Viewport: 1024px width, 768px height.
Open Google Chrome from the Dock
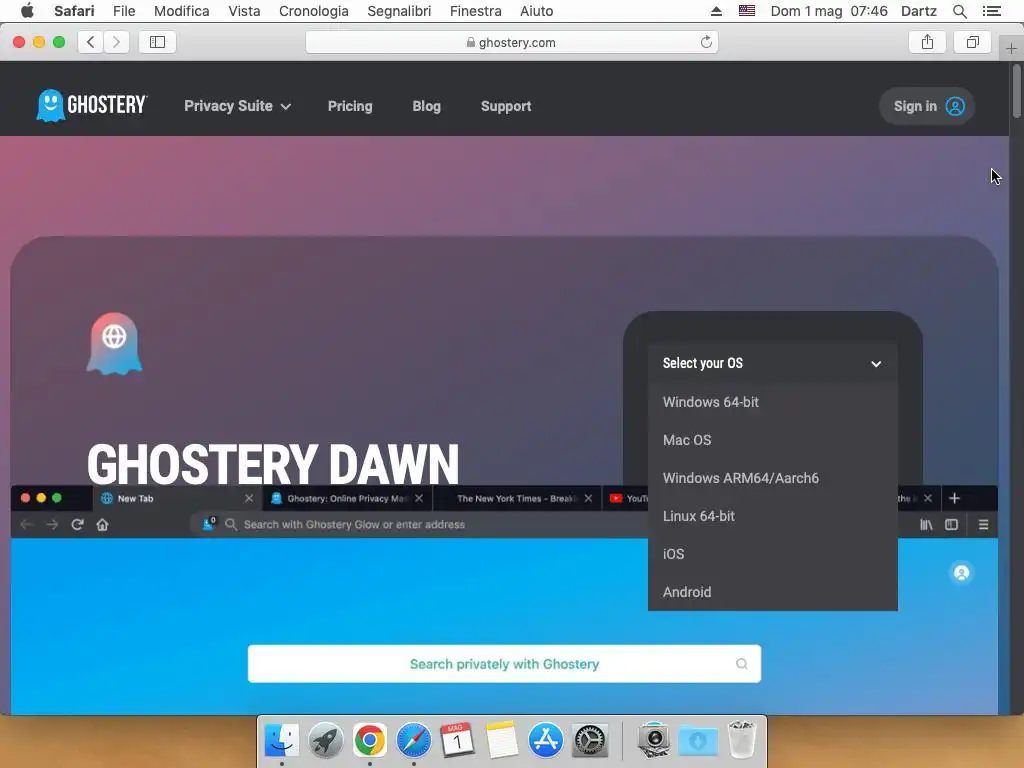[370, 740]
